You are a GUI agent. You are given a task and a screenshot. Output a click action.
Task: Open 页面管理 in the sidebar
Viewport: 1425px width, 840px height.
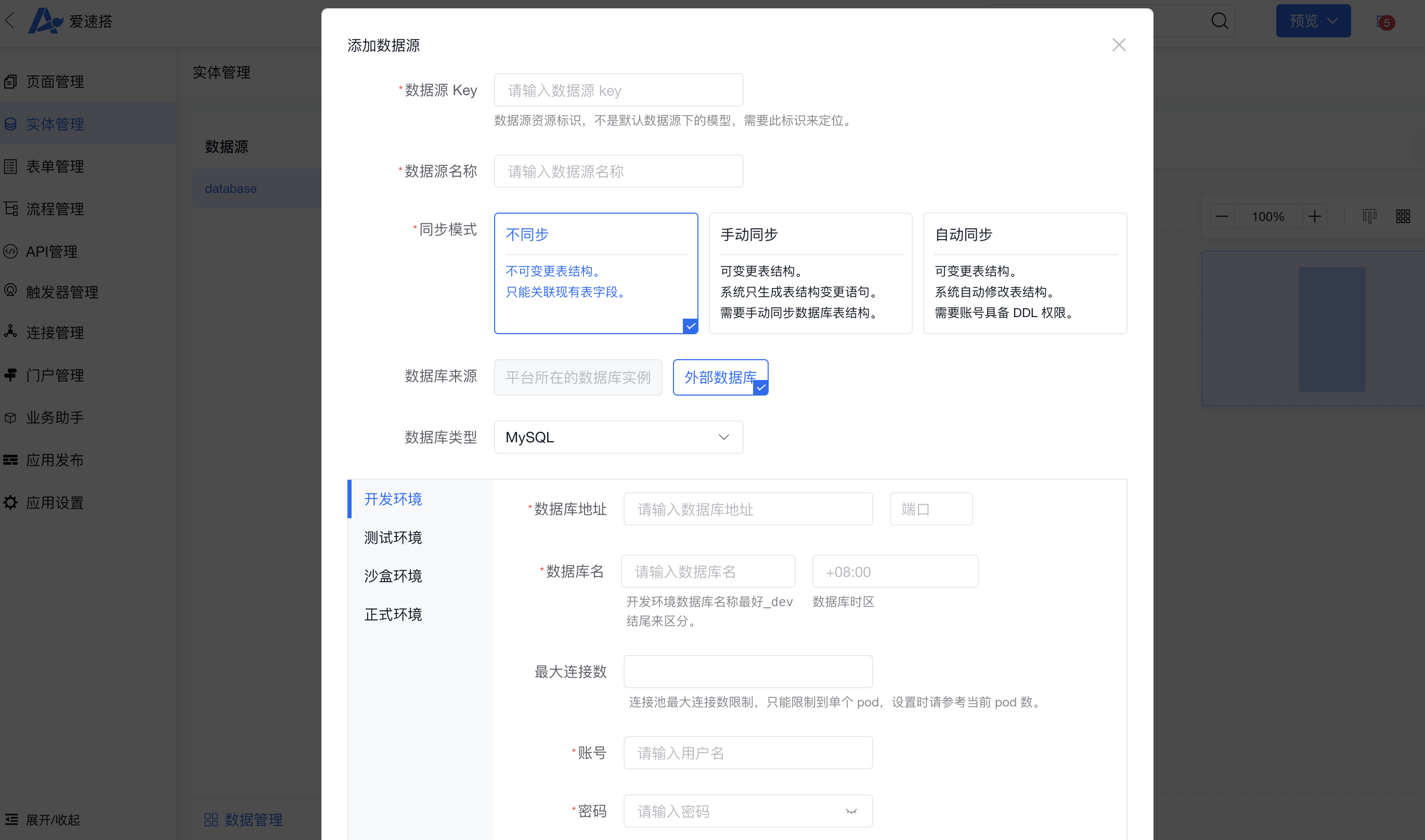click(x=87, y=82)
